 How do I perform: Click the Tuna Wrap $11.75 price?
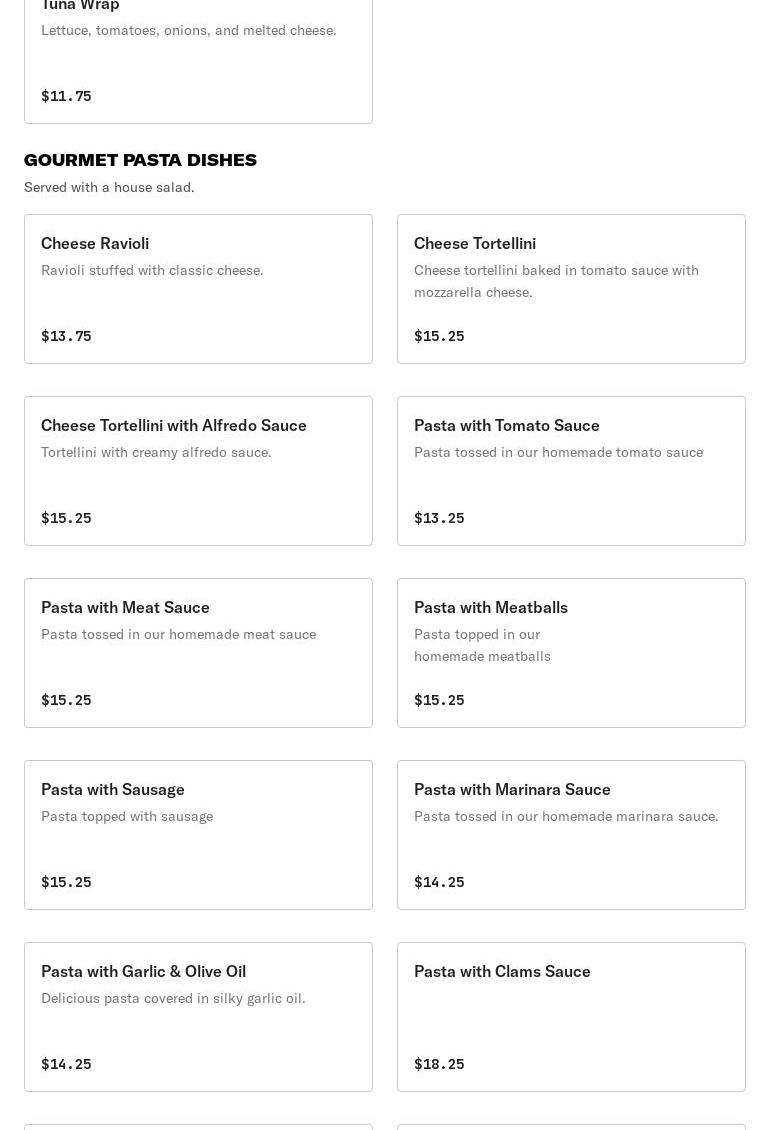click(x=66, y=96)
